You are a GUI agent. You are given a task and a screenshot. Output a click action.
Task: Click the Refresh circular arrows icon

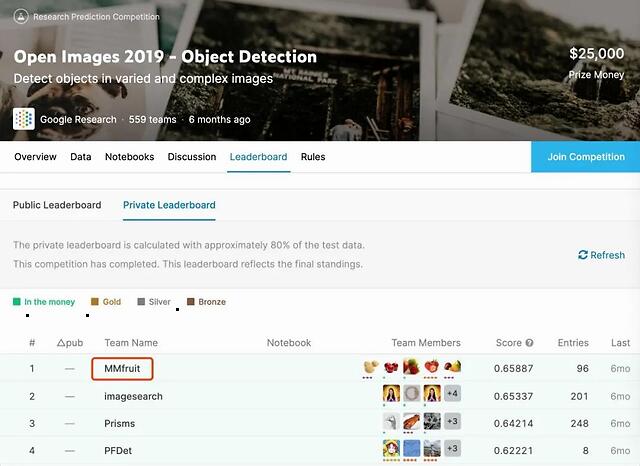583,255
